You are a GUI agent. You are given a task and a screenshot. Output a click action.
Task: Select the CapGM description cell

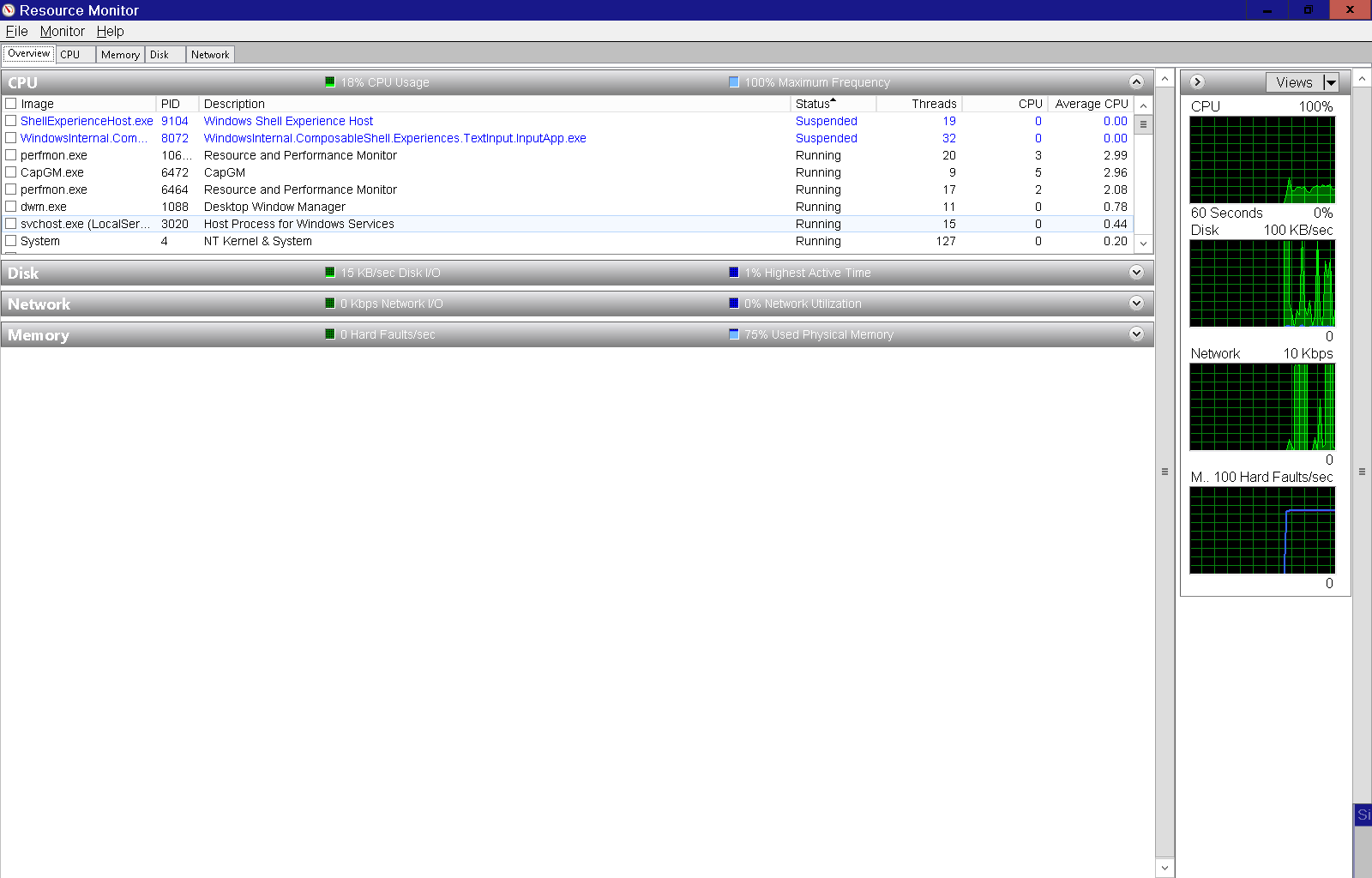coord(225,172)
